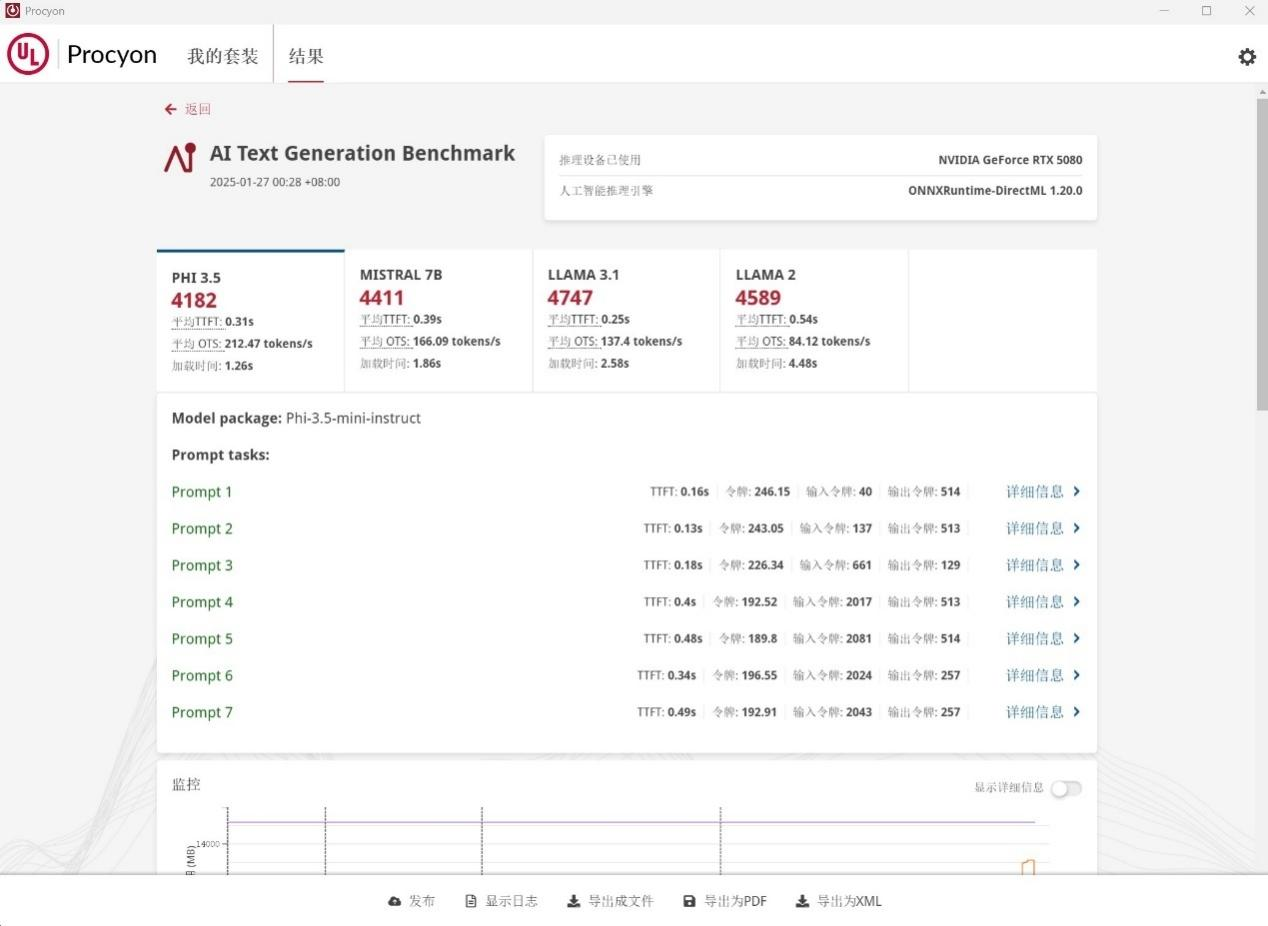Click the Prompt 1 label

pyautogui.click(x=202, y=492)
